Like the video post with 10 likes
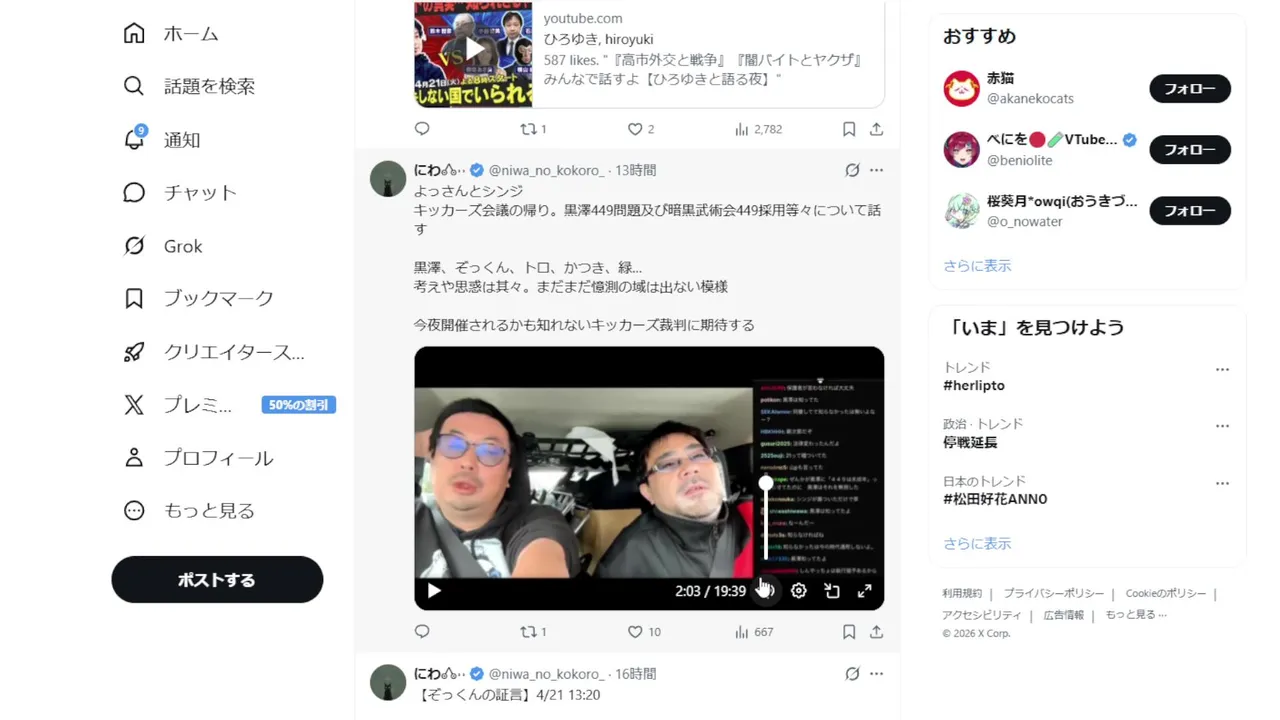The image size is (1280, 720). (644, 632)
